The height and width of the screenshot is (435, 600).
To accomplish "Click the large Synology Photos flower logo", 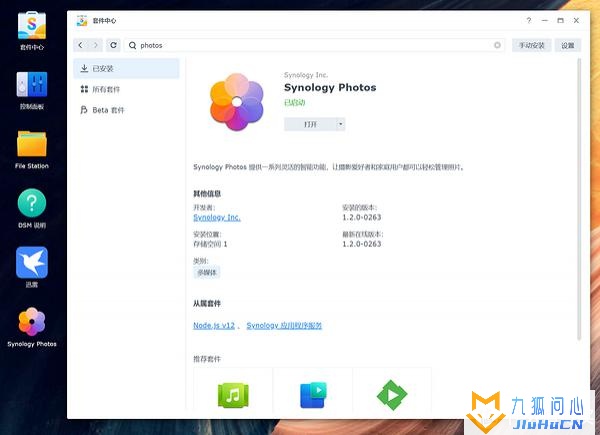I will [237, 102].
